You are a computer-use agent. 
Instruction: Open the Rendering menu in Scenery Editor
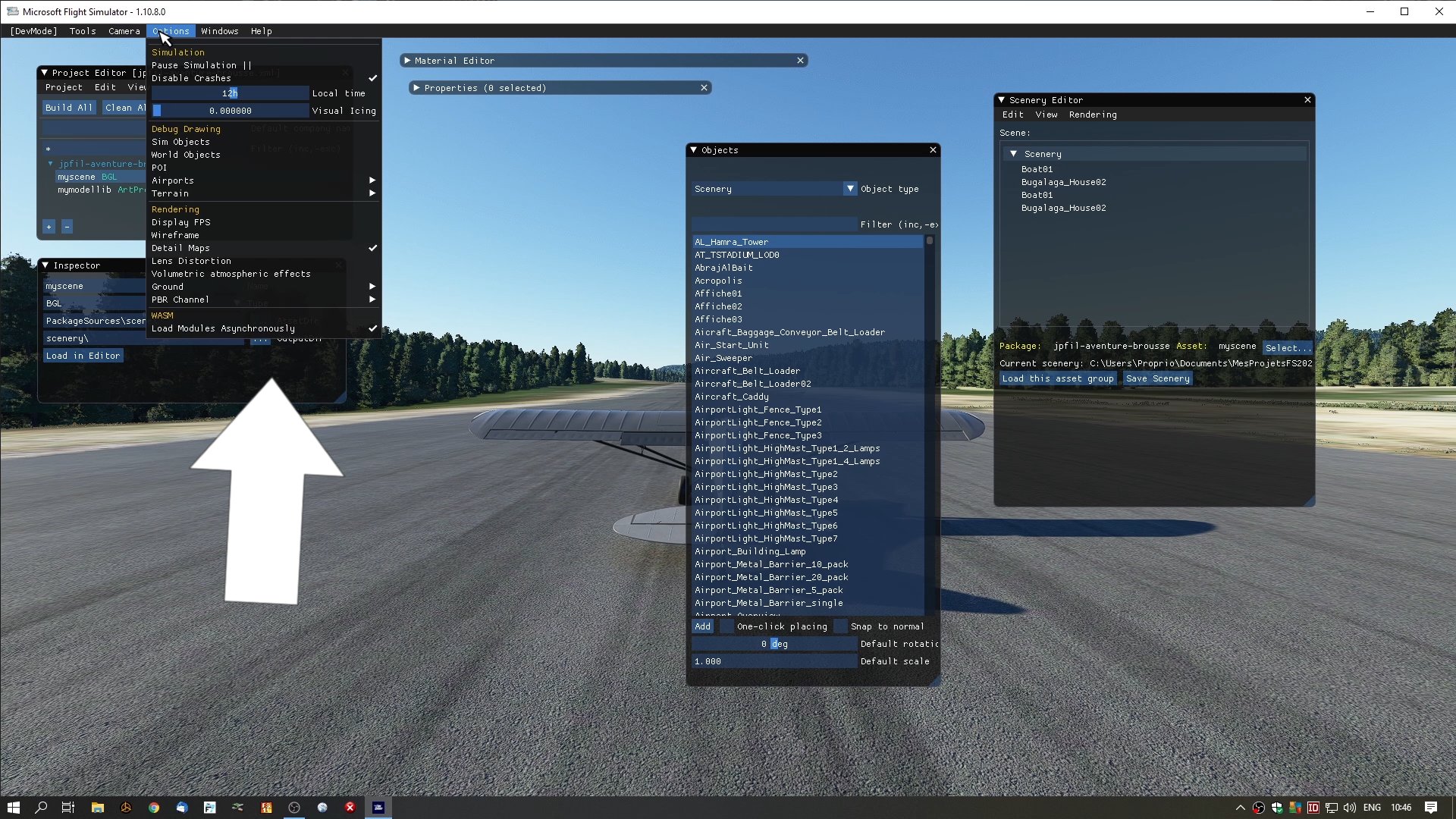point(1092,115)
